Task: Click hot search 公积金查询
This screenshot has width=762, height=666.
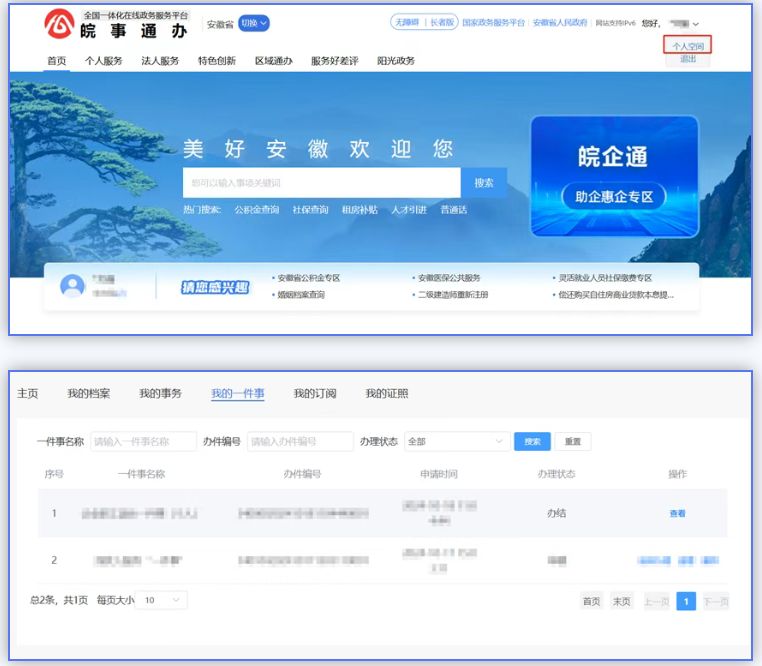Action: click(x=257, y=210)
